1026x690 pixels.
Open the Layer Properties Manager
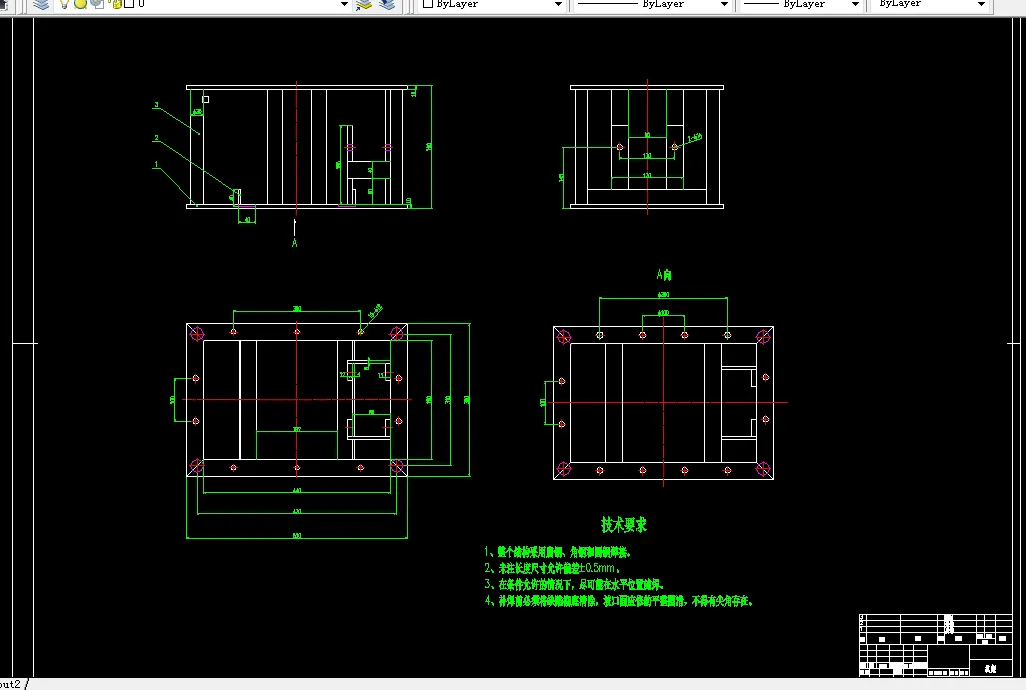41,5
